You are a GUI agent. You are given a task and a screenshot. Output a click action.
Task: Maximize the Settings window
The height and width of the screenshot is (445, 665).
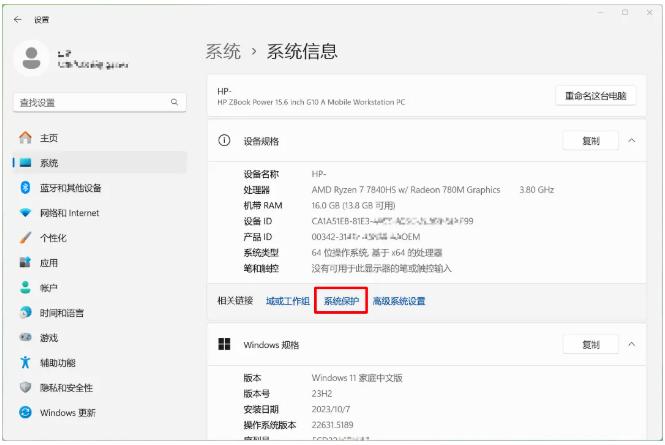(625, 13)
